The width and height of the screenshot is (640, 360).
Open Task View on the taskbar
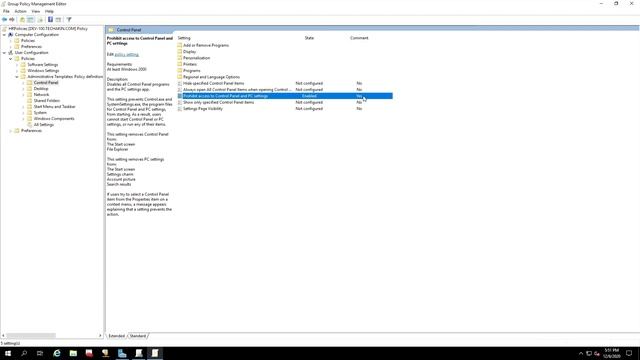(40, 353)
